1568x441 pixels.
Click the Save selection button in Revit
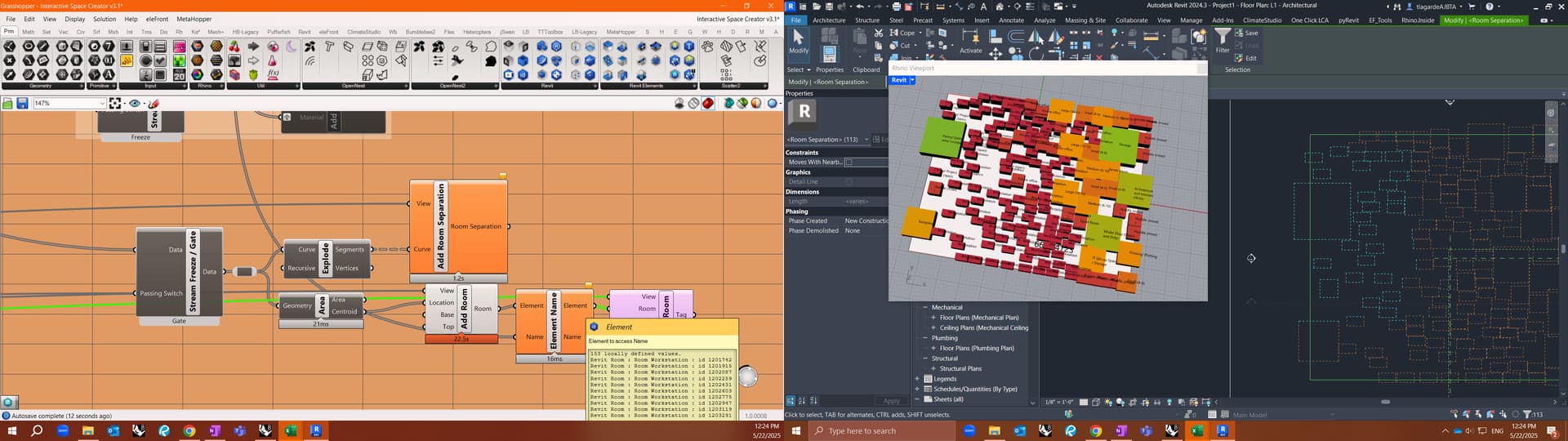point(1246,33)
